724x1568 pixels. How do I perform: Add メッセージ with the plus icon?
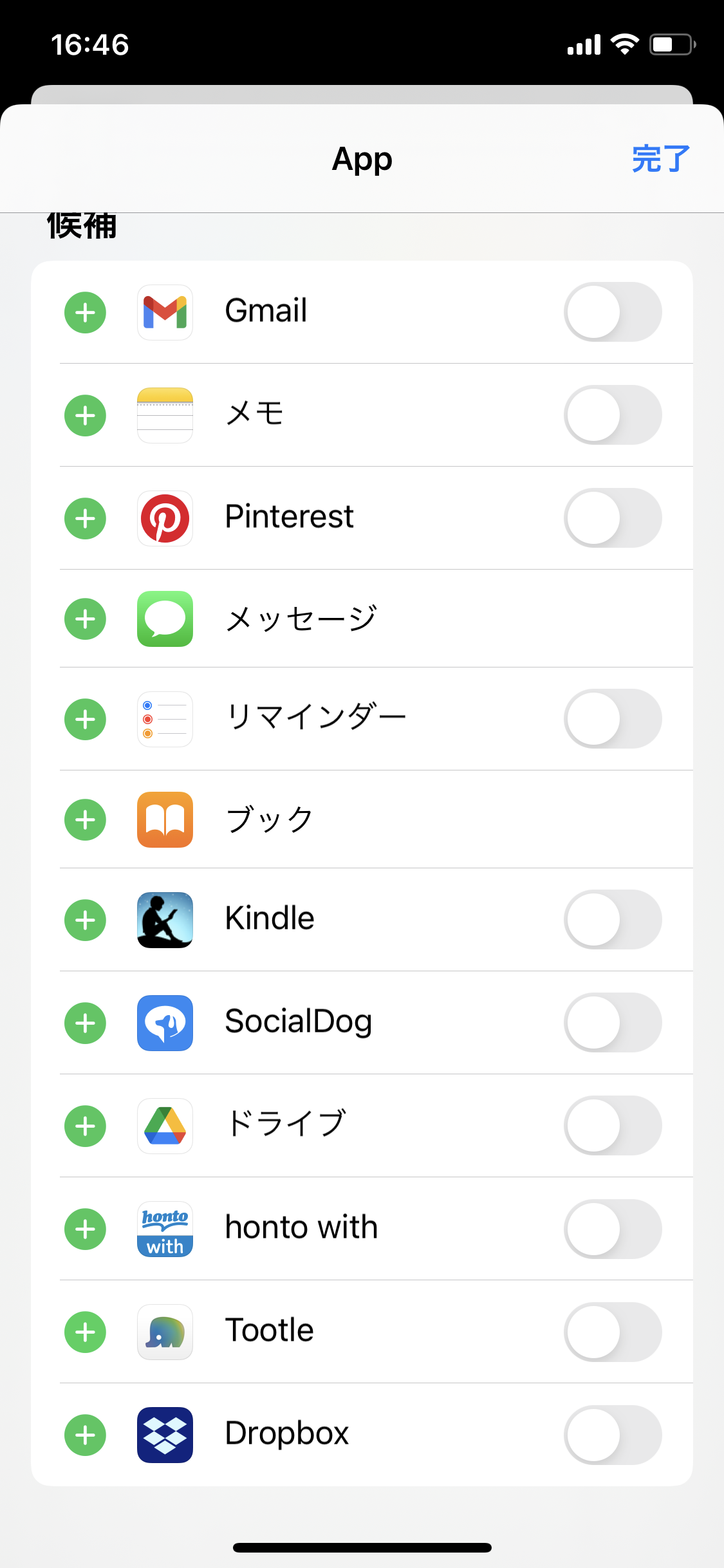point(85,619)
